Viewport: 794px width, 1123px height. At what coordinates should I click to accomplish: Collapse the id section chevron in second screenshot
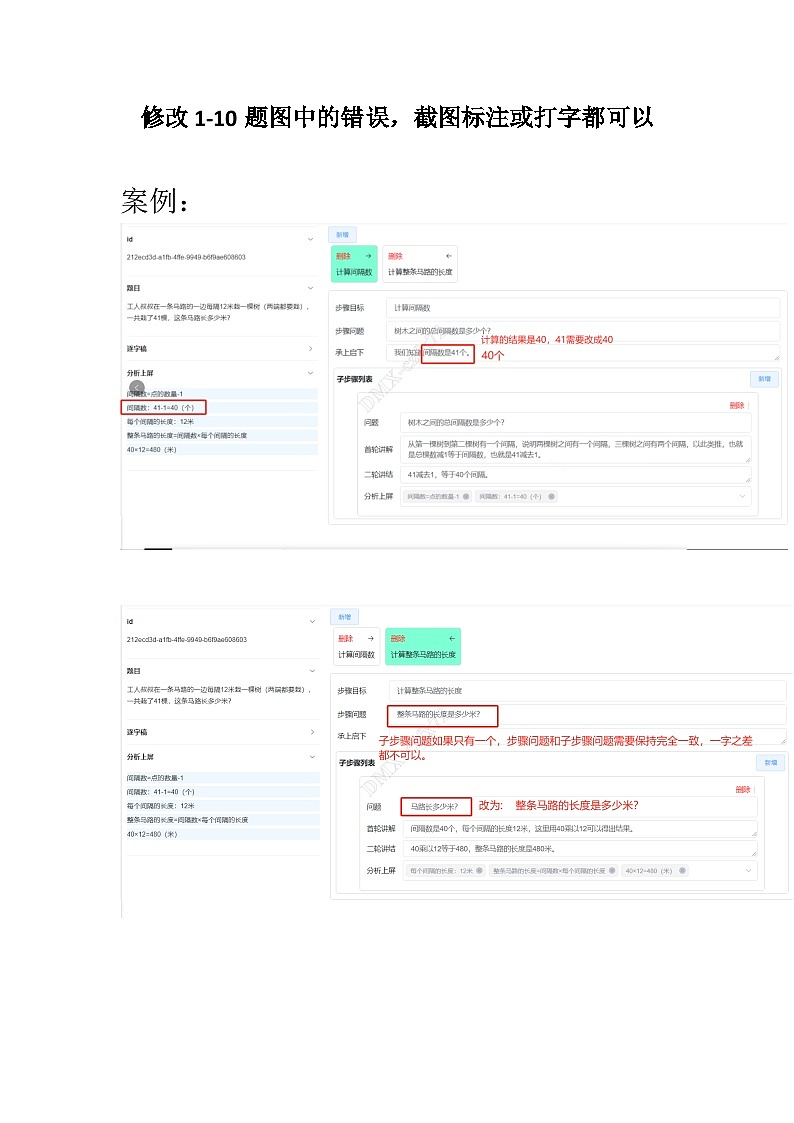pyautogui.click(x=311, y=622)
